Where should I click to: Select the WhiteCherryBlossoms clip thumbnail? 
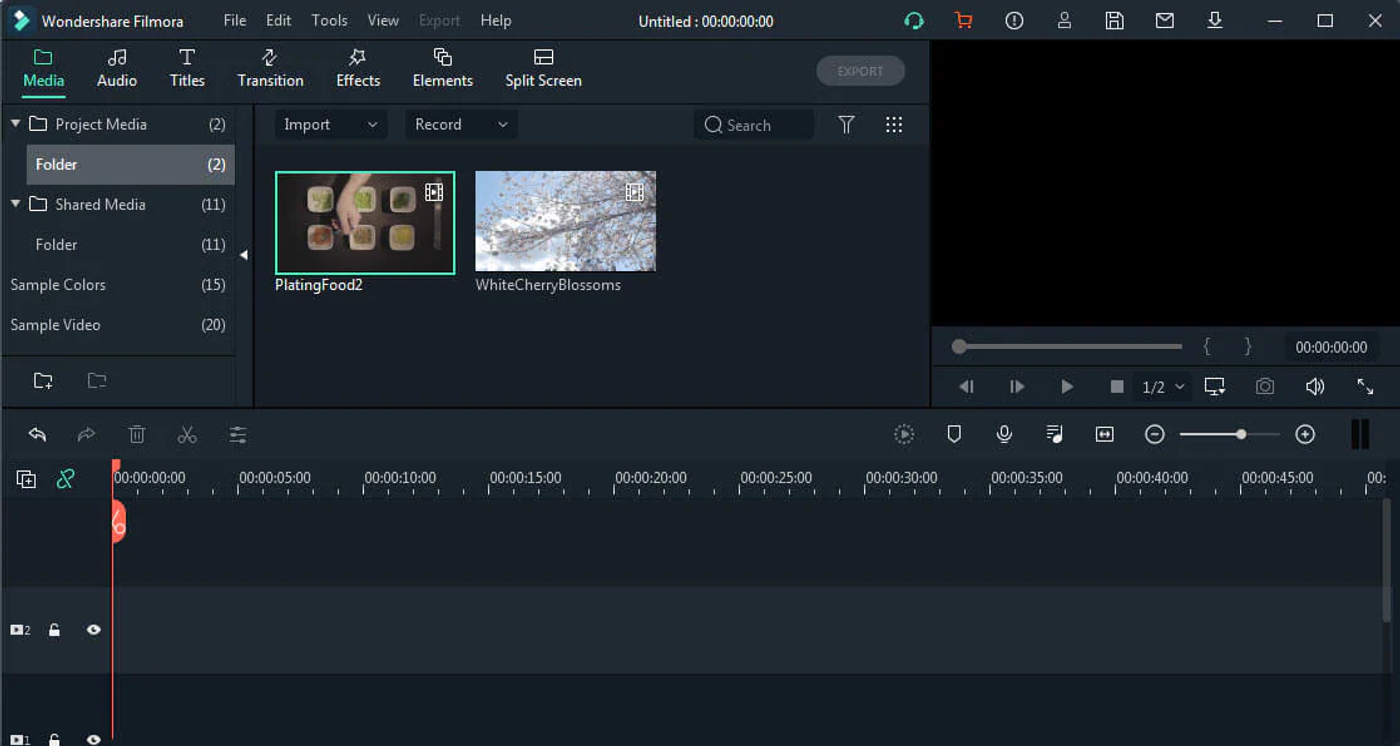[566, 221]
